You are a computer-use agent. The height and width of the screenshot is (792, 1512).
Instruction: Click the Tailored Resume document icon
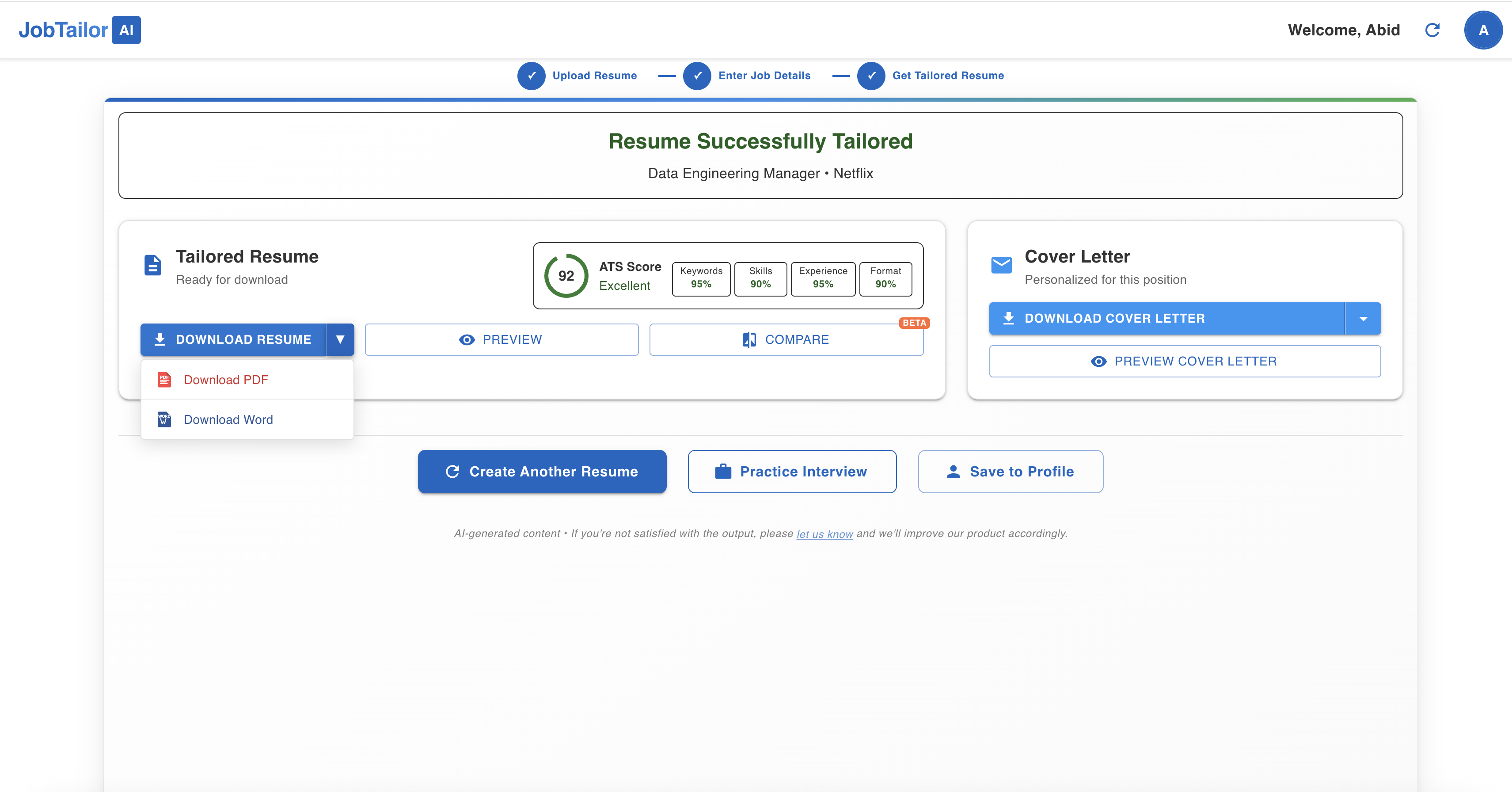[x=152, y=265]
